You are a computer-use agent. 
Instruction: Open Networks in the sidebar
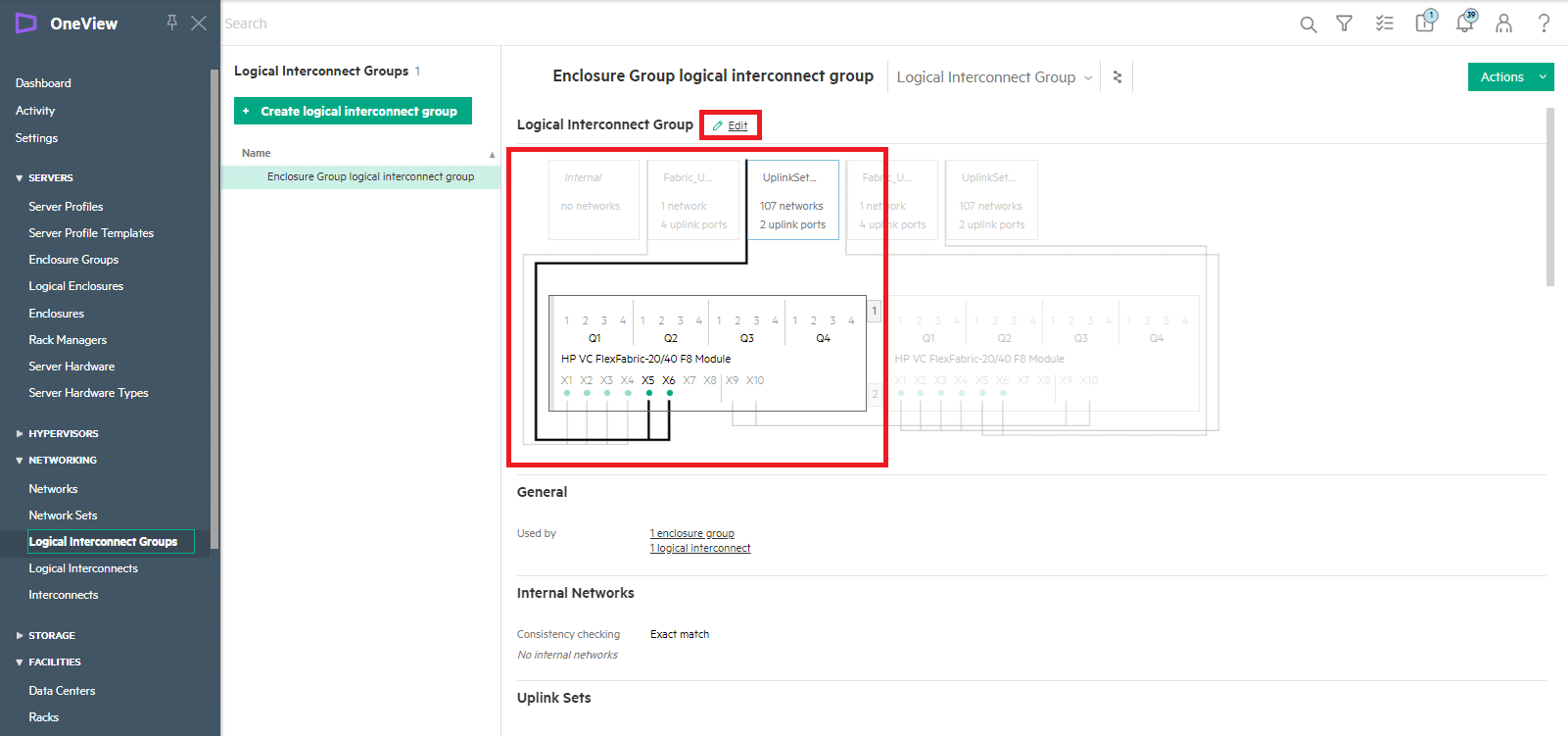(x=53, y=489)
